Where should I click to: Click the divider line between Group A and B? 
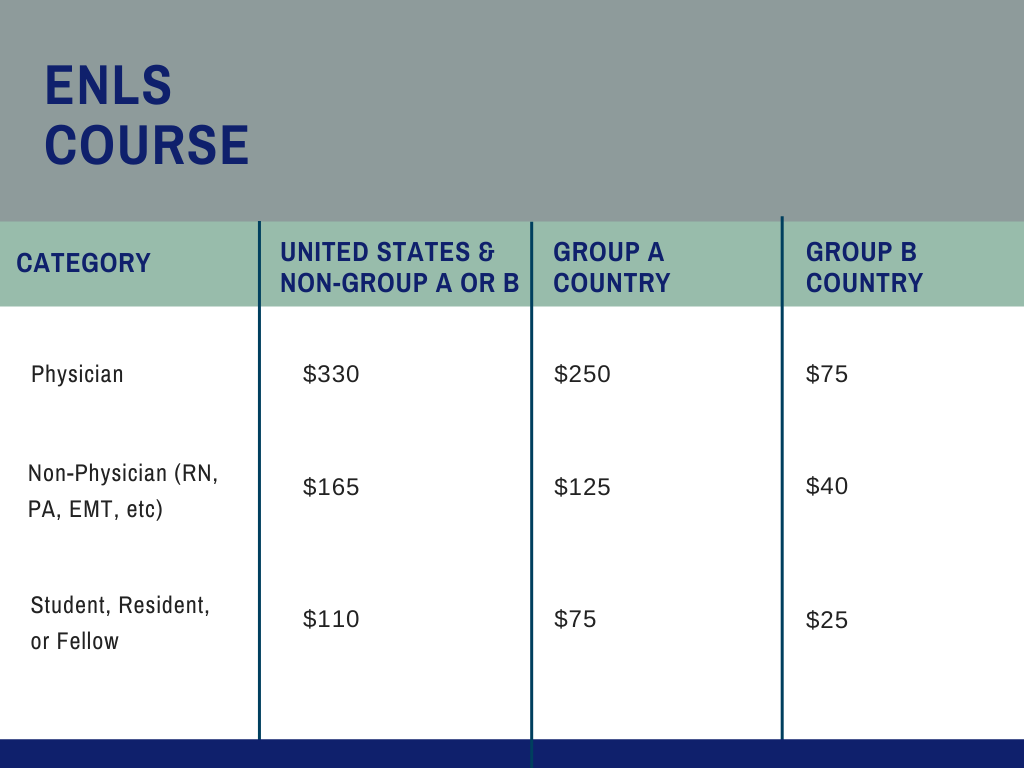(x=782, y=478)
